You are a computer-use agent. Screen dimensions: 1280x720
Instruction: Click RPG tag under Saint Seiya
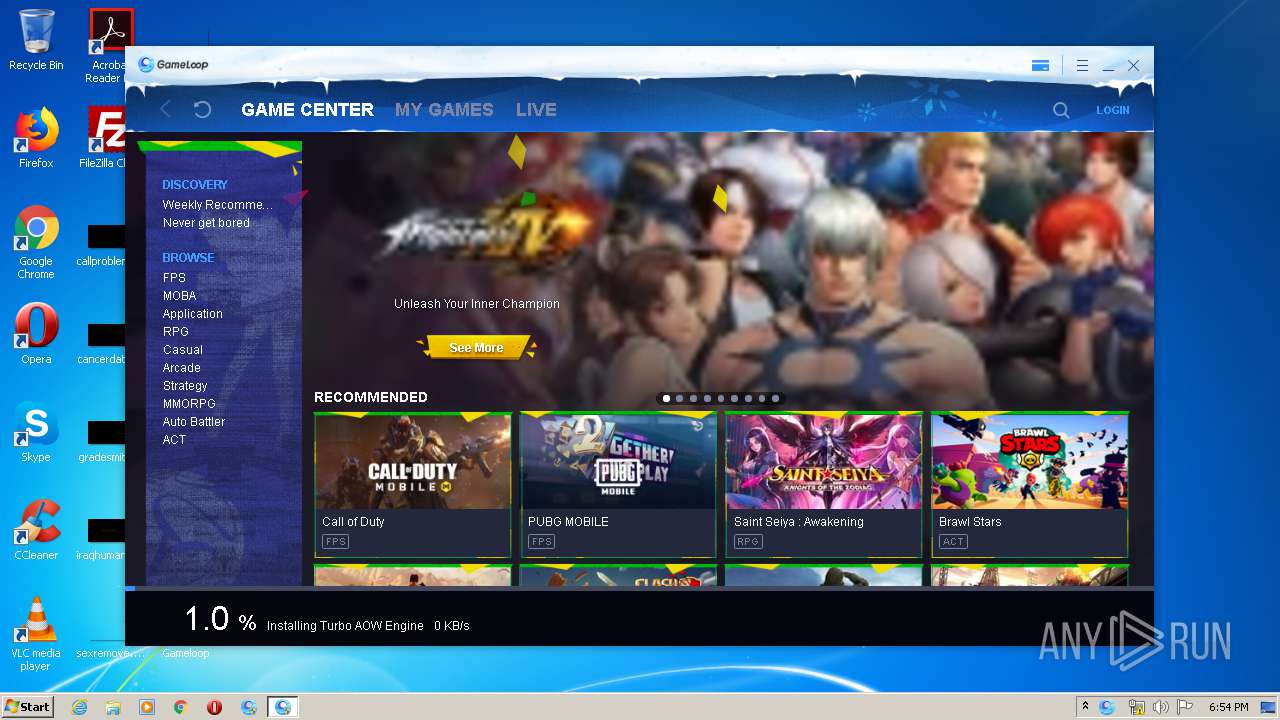(x=747, y=542)
